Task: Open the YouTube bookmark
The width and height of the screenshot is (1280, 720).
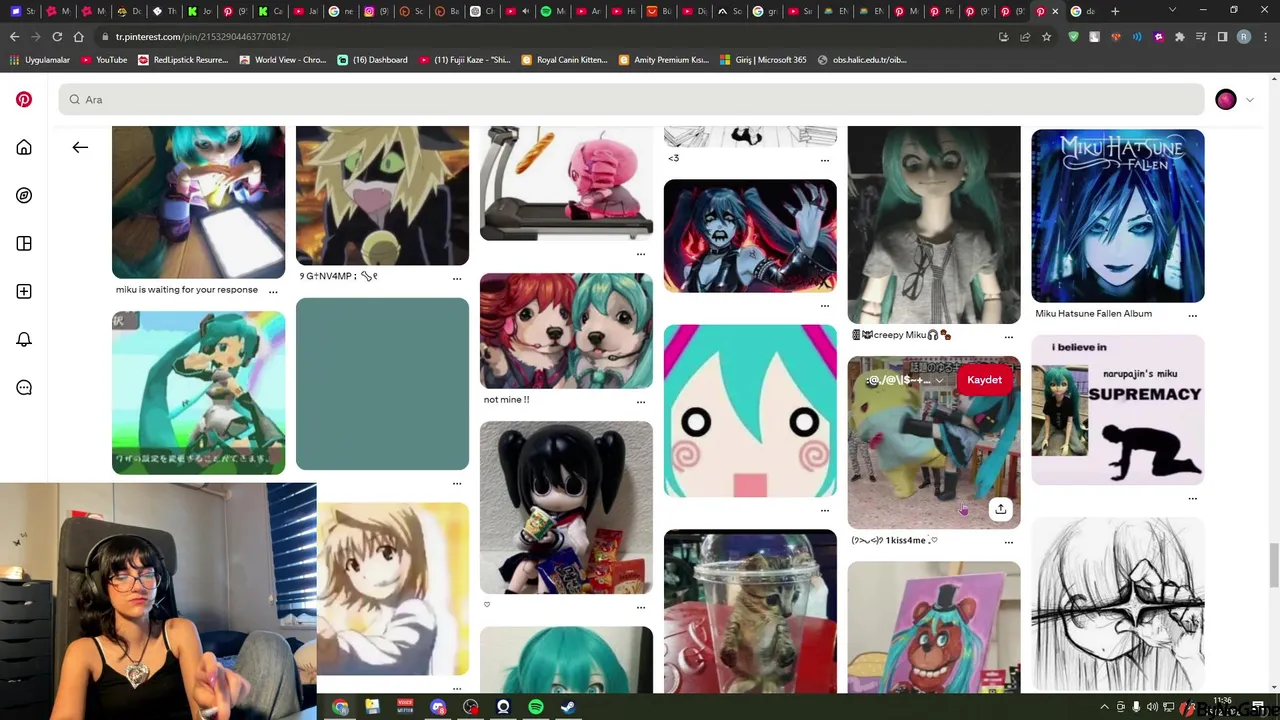Action: 104,60
